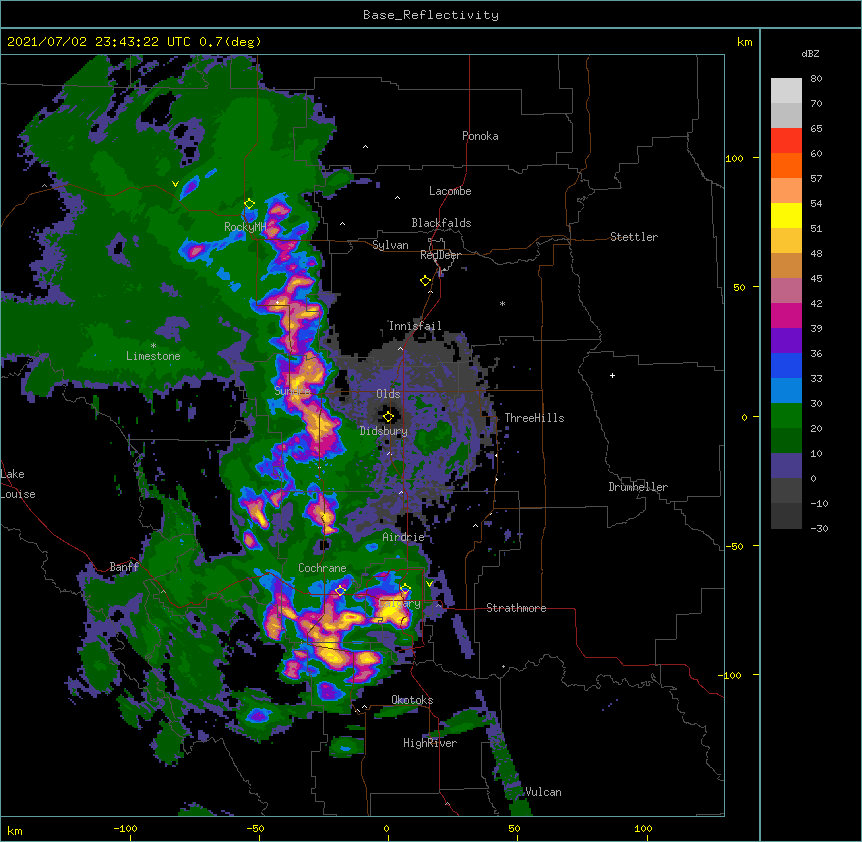
Task: Click the Ponoka city label
Action: [480, 136]
